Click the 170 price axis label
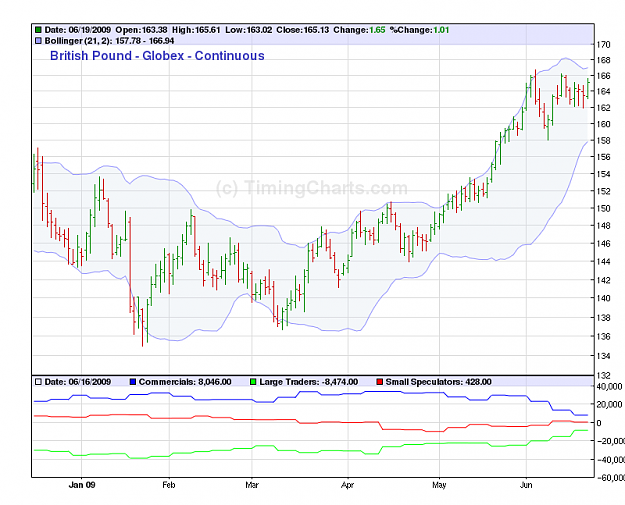This screenshot has height=505, width=625. coord(603,44)
